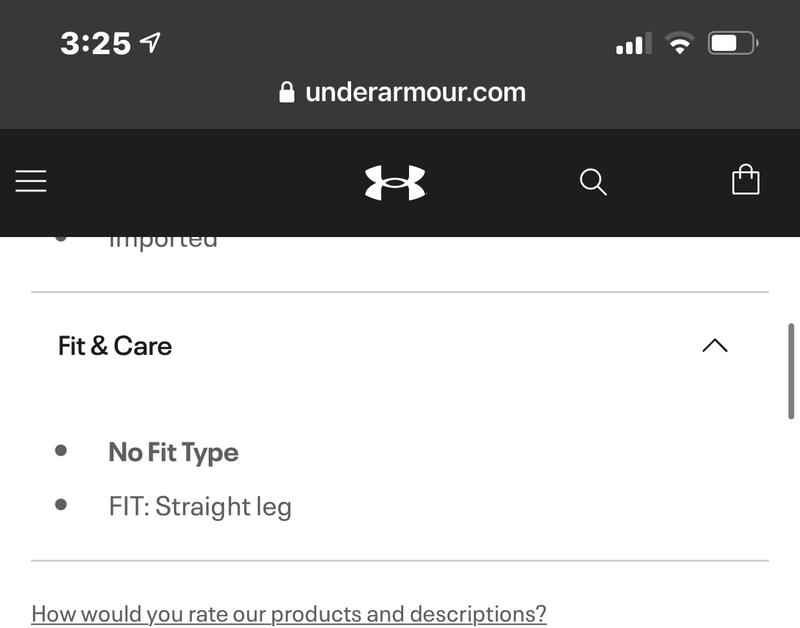Open the hamburger navigation menu
Viewport: 800px width, 628px height.
tap(31, 181)
